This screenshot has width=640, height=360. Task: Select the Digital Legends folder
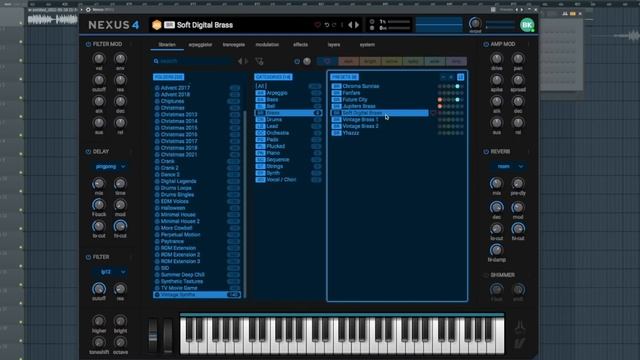197,181
